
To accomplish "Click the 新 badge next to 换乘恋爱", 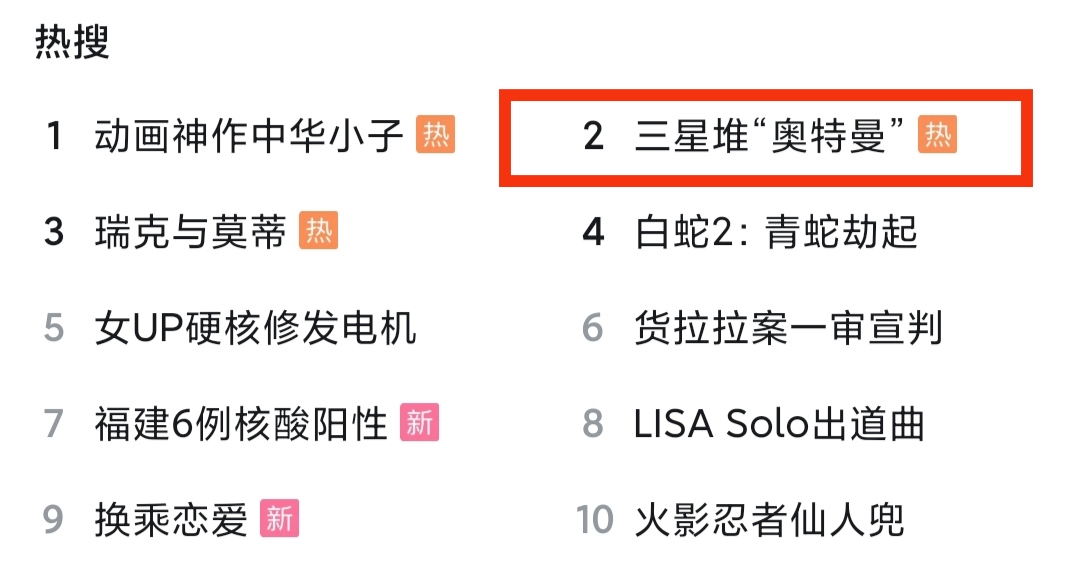I will click(x=279, y=519).
